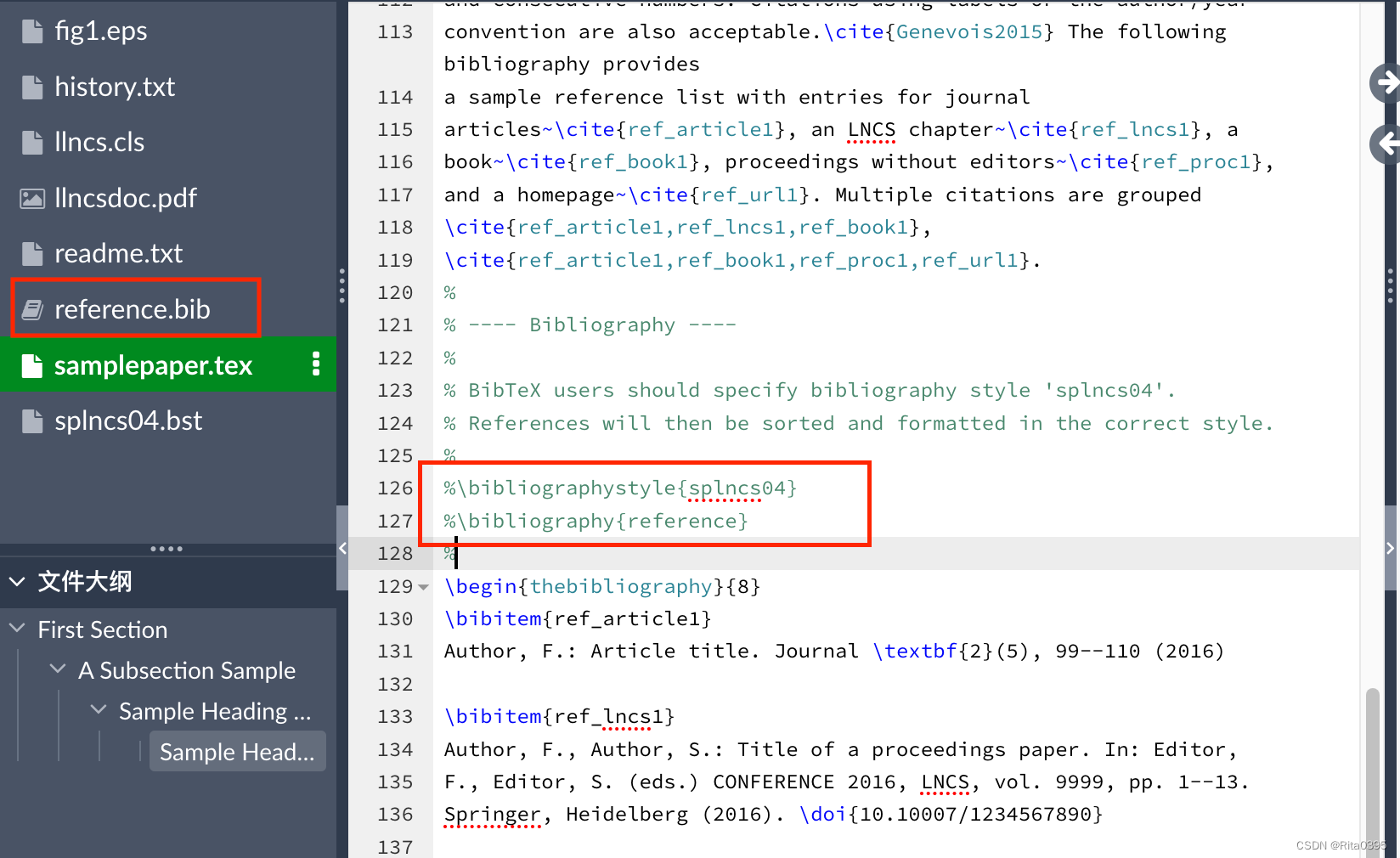Open the readme.txt file
Viewport: 1400px width, 858px height.
pos(118,252)
